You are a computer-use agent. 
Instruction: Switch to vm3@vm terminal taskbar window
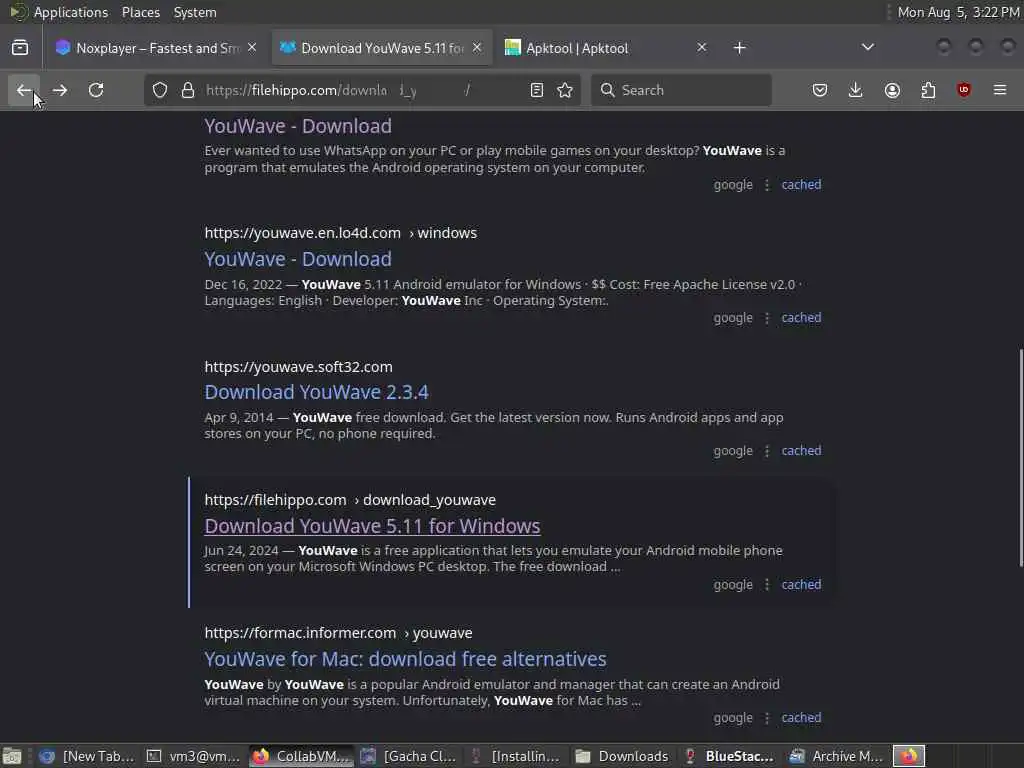tap(193, 756)
